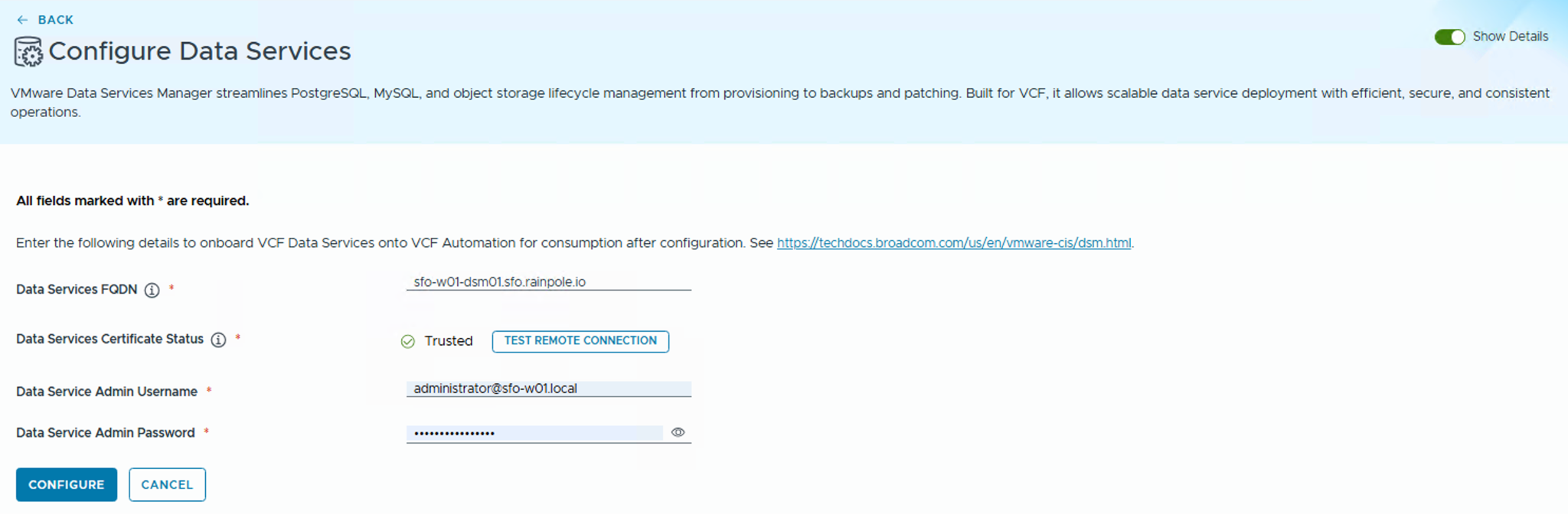Screen dimensions: 1568x514
Task: Click the Configure Data Services gear icon
Action: 29,52
